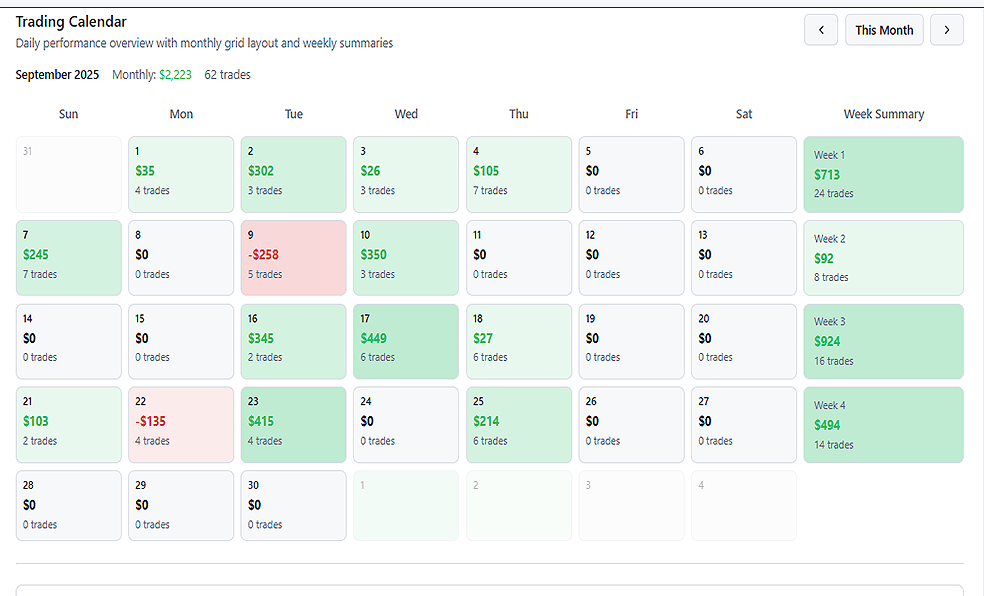Select September 25 showing $214
Image resolution: width=984 pixels, height=596 pixels.
coord(518,425)
